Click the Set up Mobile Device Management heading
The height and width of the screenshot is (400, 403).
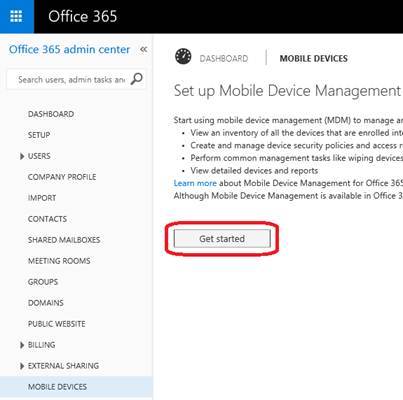287,91
